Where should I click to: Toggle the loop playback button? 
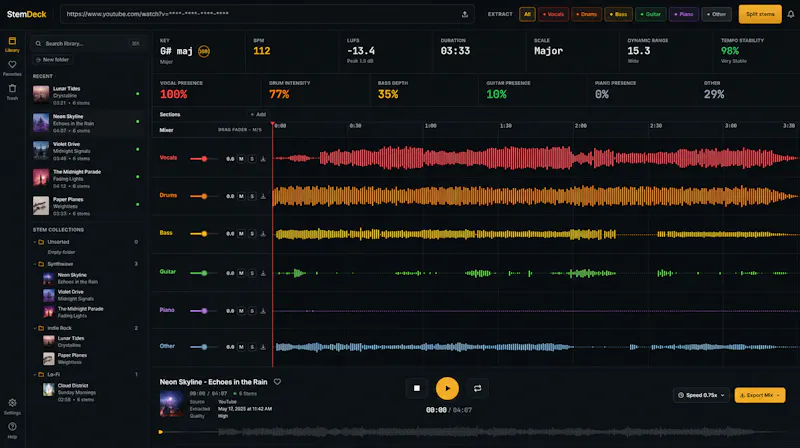click(x=478, y=388)
